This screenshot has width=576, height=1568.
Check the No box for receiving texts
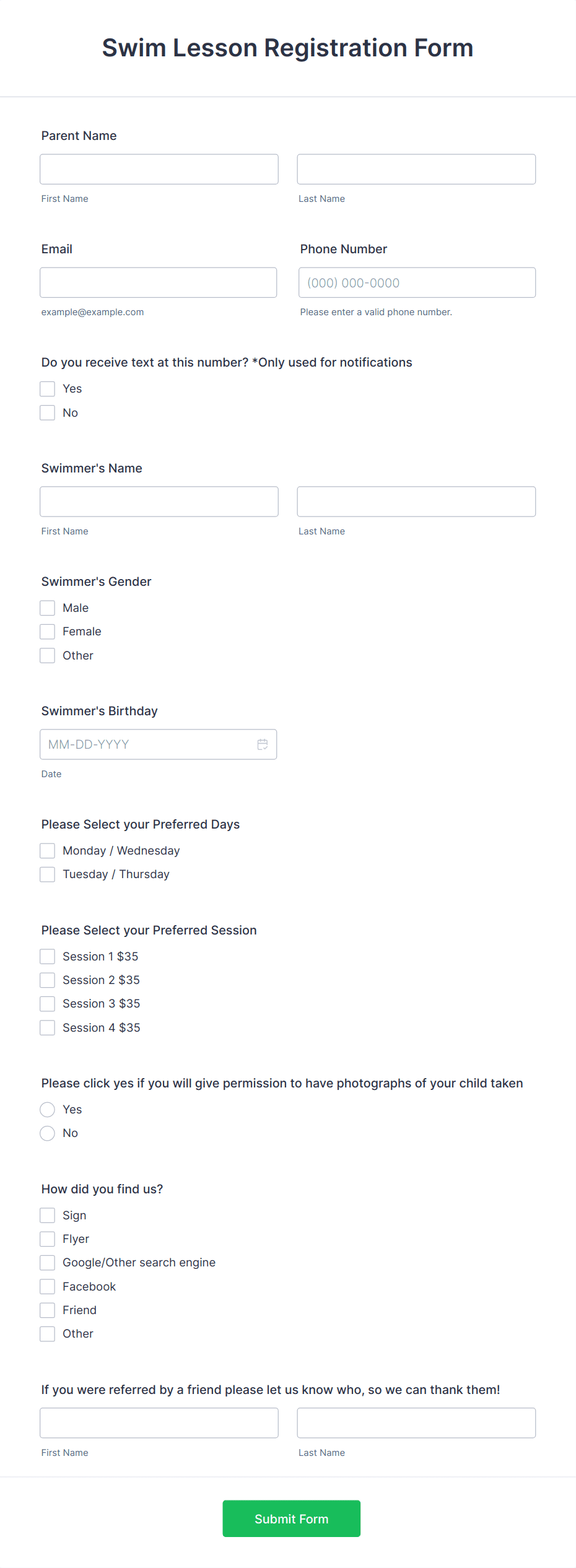47,412
